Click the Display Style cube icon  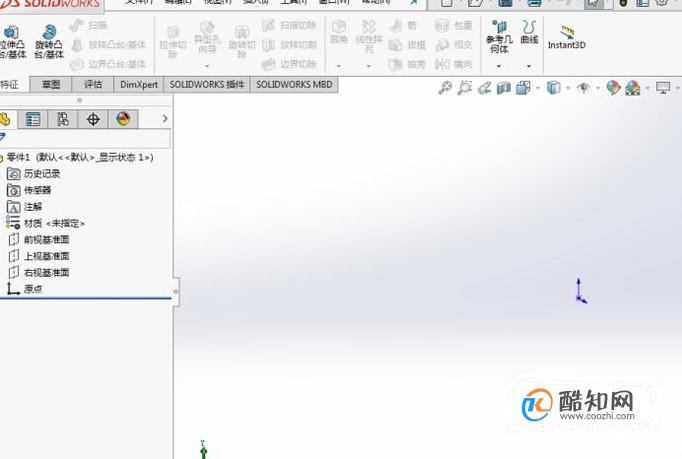pyautogui.click(x=553, y=88)
